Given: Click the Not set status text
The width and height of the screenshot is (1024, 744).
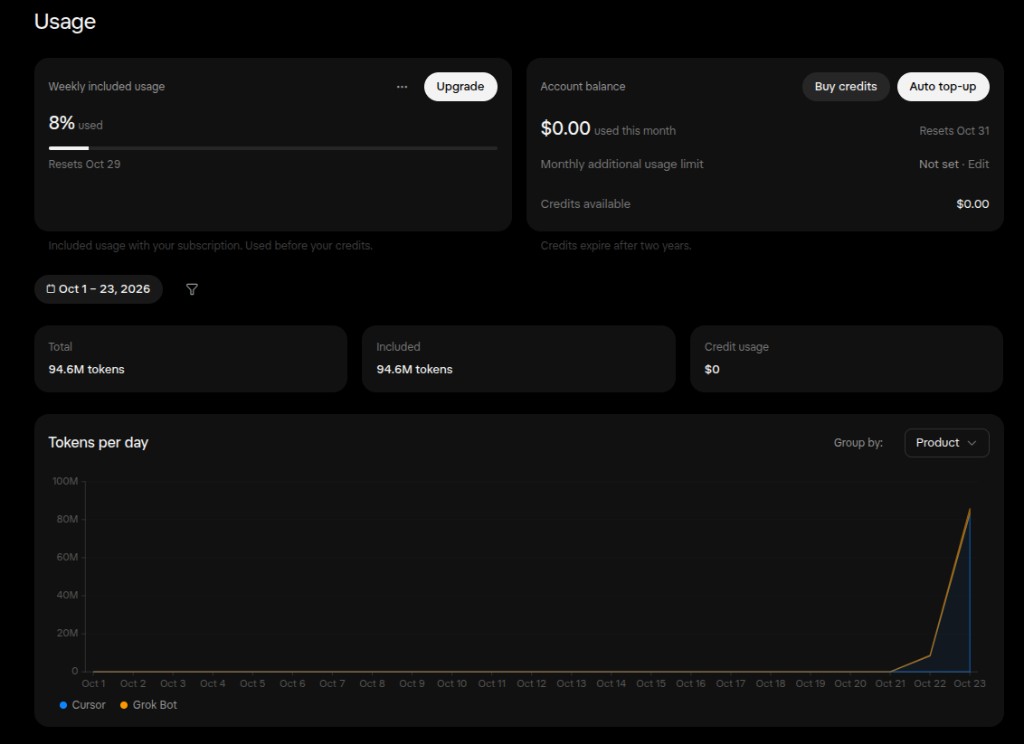Looking at the screenshot, I should pyautogui.click(x=938, y=164).
